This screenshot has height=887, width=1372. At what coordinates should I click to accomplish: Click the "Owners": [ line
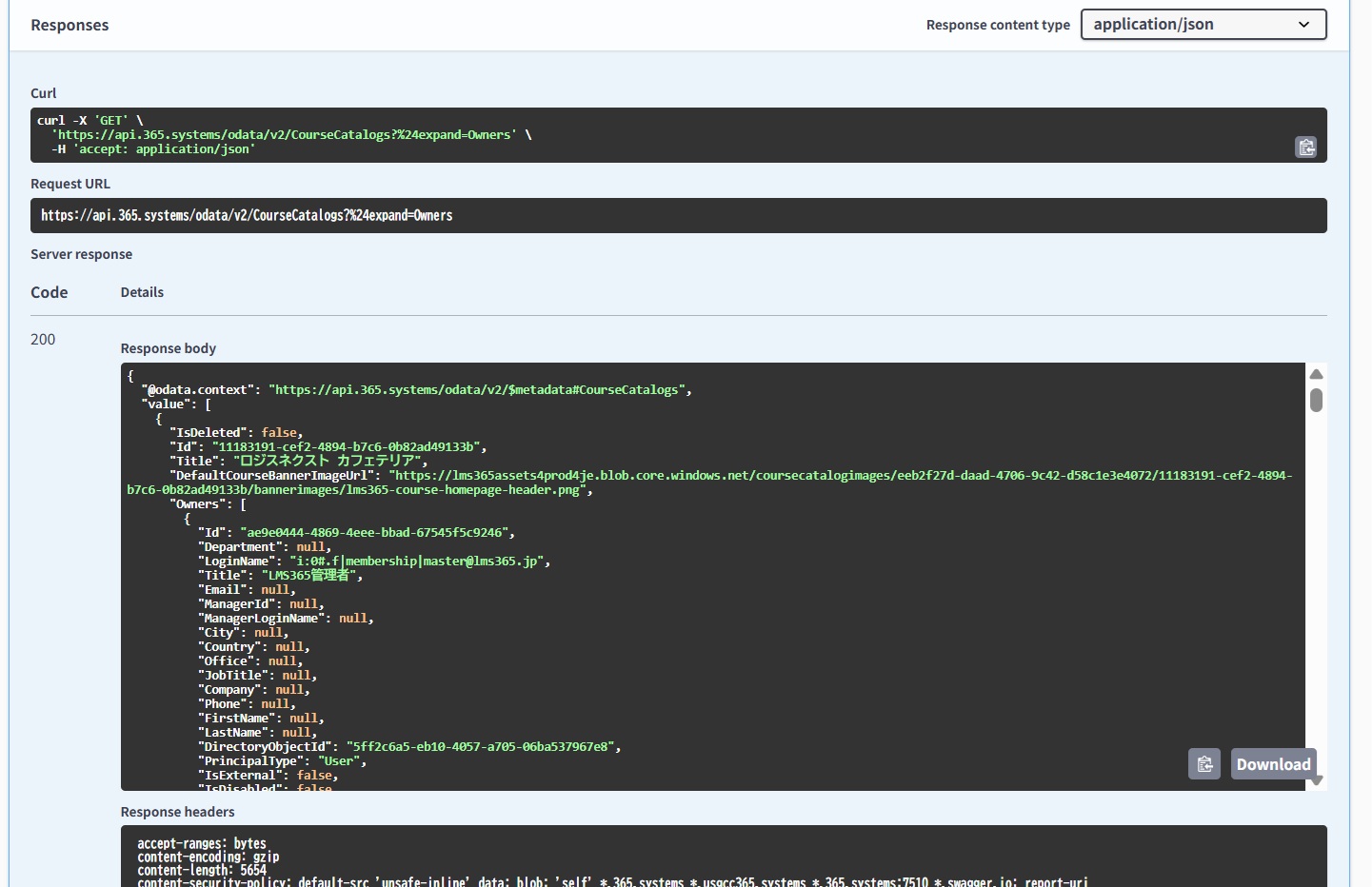(208, 504)
